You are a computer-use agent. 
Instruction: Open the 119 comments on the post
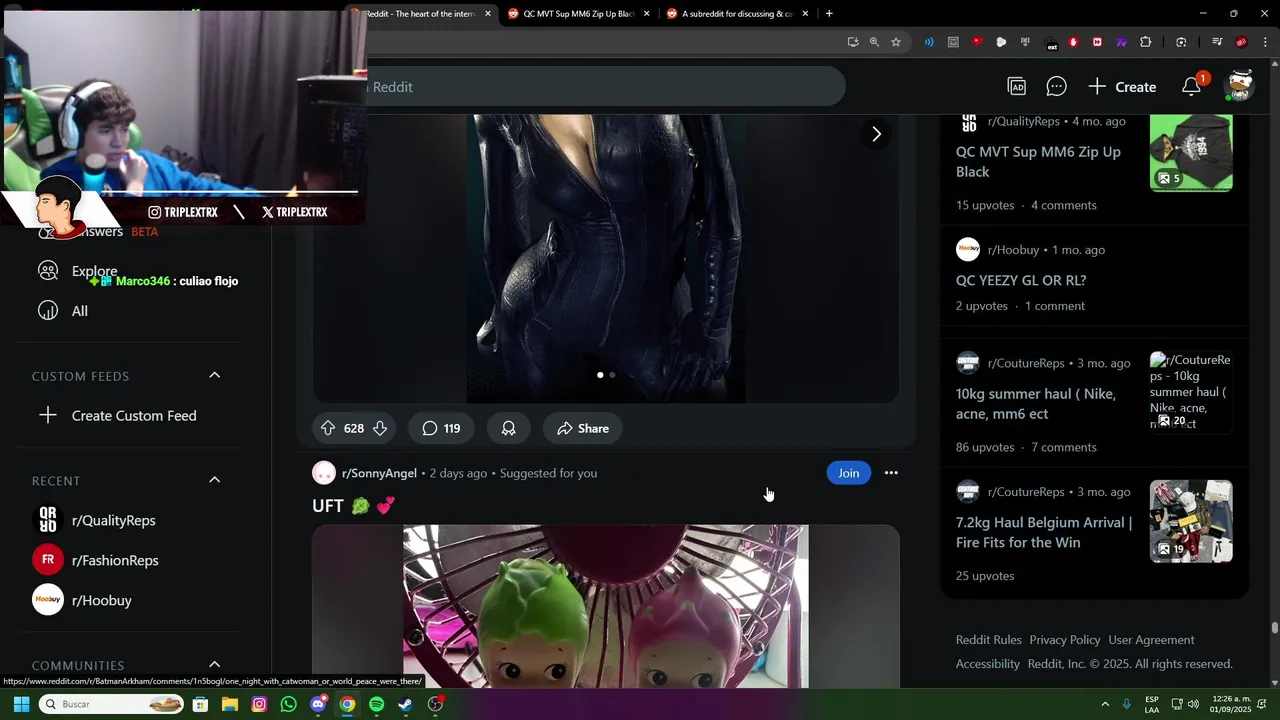click(x=441, y=428)
